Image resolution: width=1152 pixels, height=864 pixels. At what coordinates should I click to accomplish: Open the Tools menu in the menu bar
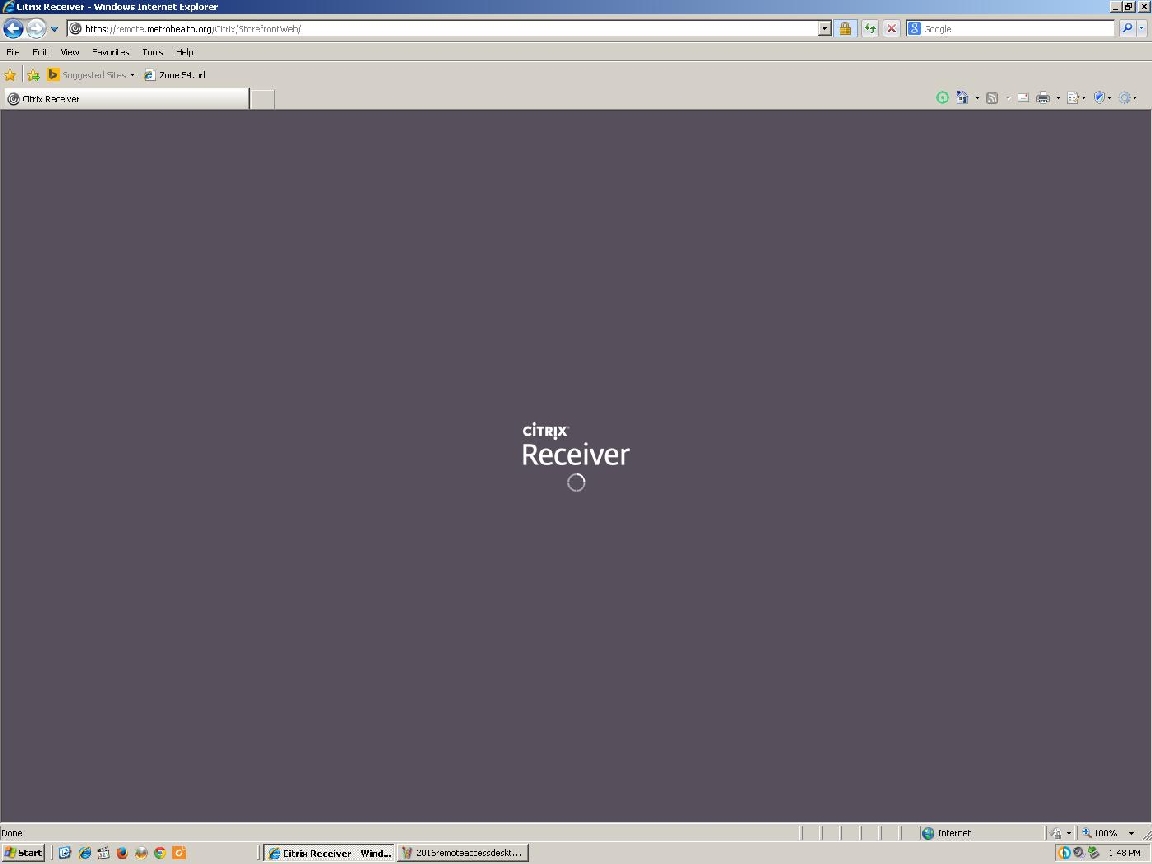click(152, 52)
